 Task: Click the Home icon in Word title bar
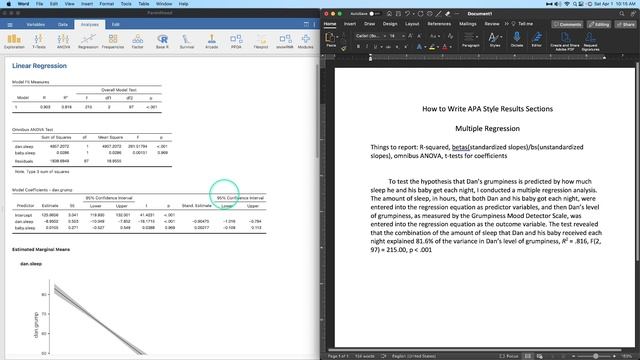pyautogui.click(x=389, y=14)
